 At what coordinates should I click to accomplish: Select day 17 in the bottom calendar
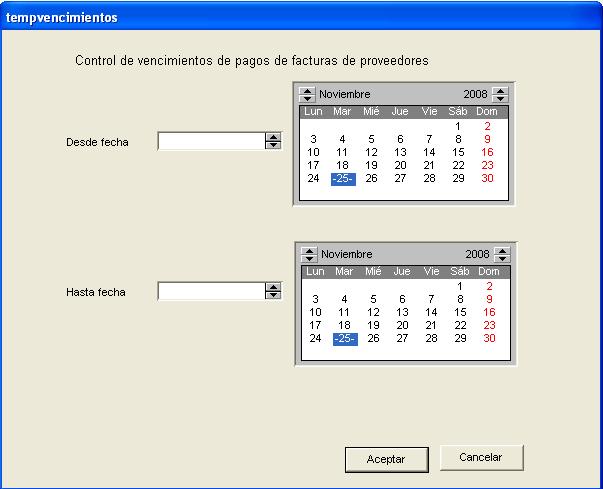tap(315, 325)
